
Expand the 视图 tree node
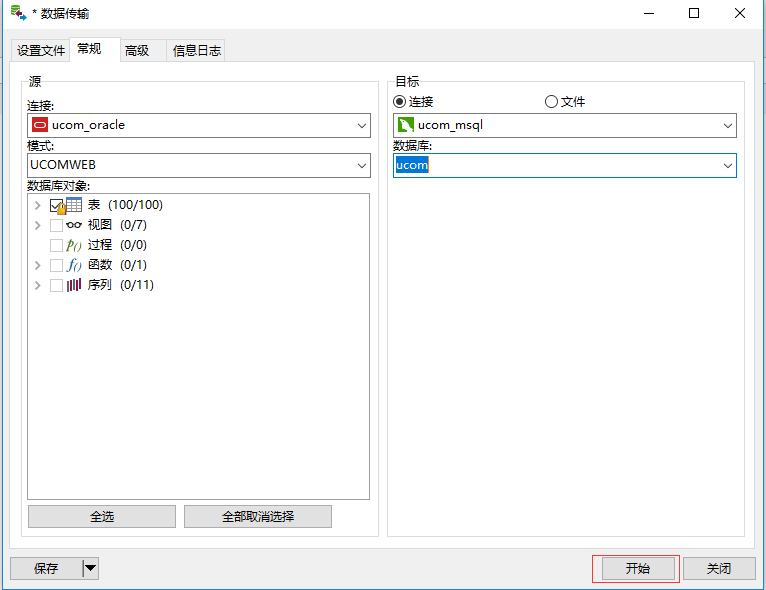[x=38, y=225]
